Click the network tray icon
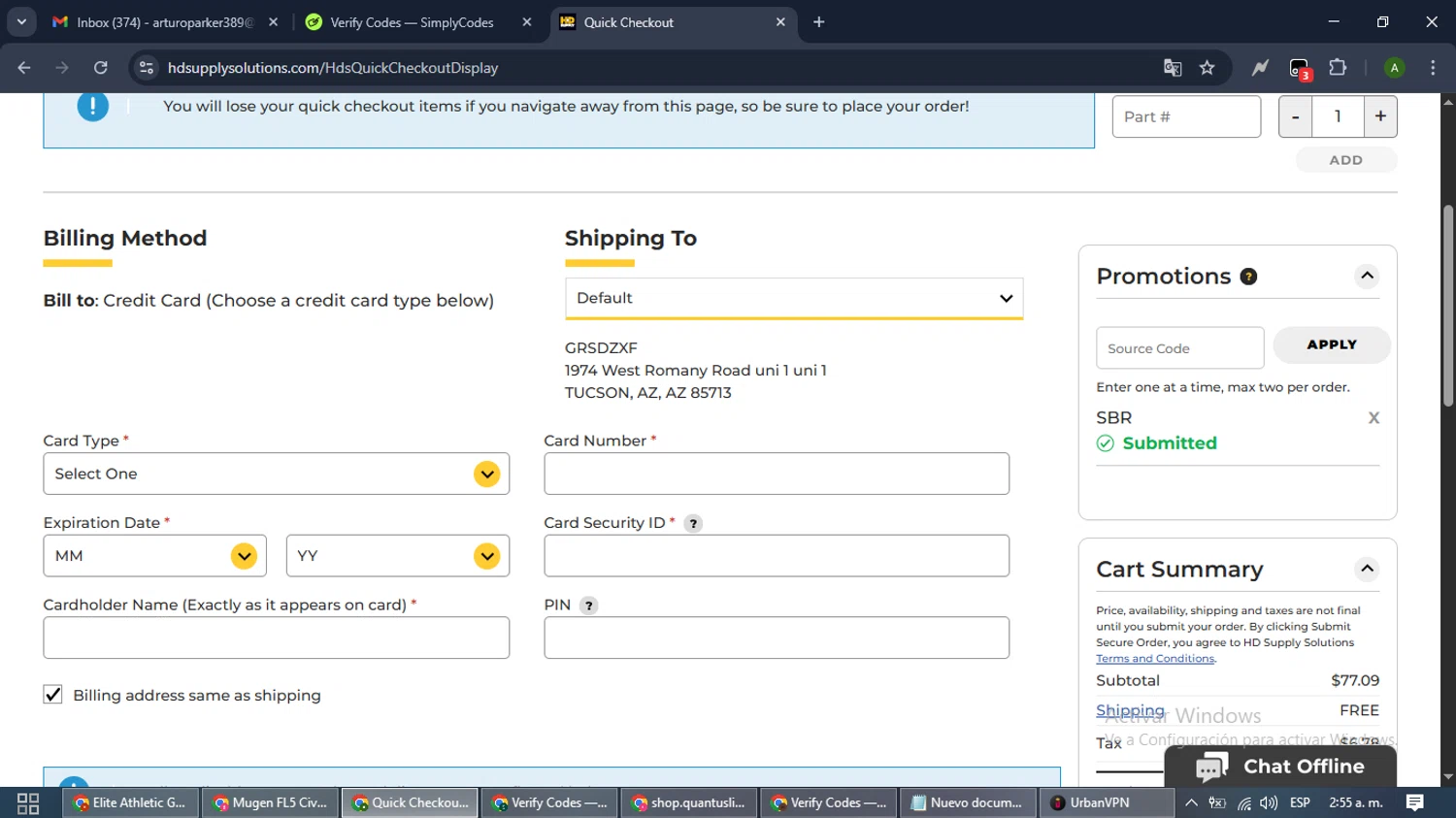 click(x=1243, y=803)
